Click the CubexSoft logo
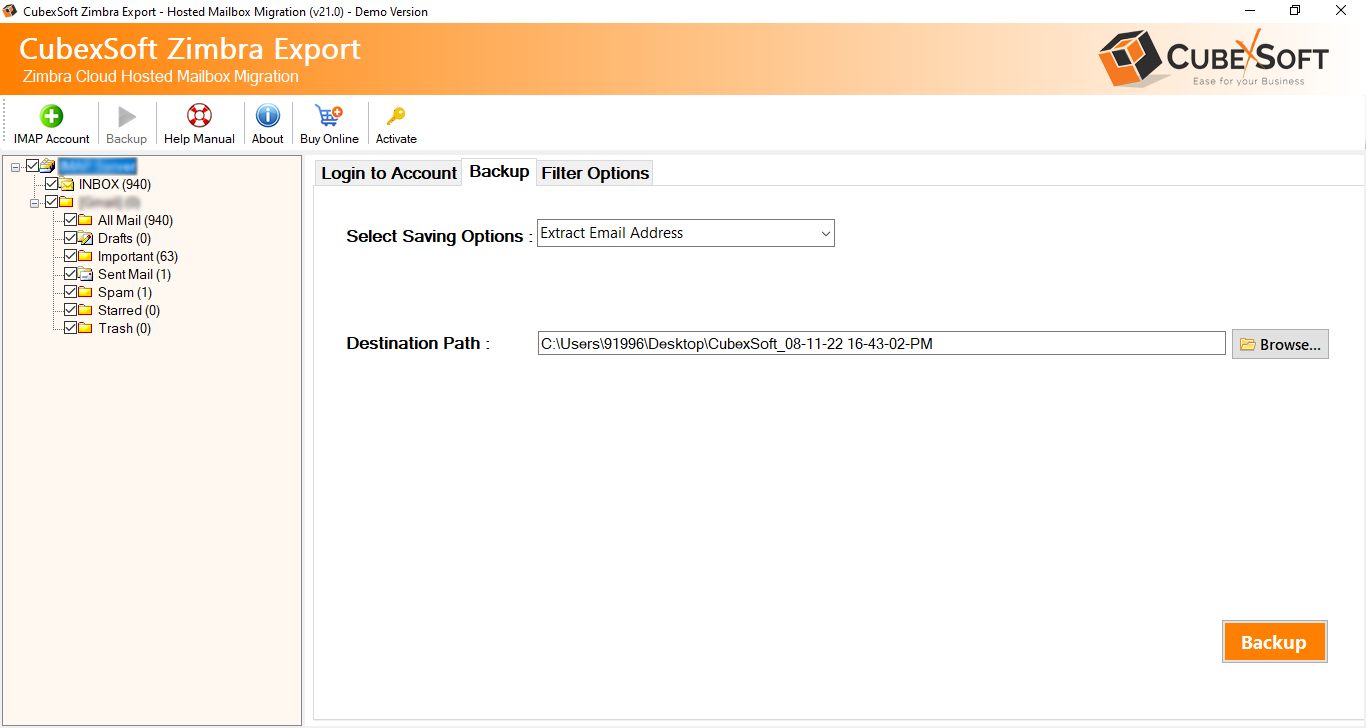 (1213, 57)
